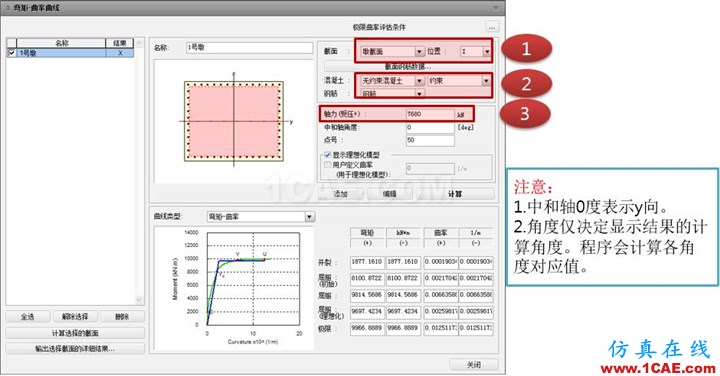Toggle the 显示理想化模型 checkbox
The width and height of the screenshot is (720, 376).
click(x=328, y=155)
